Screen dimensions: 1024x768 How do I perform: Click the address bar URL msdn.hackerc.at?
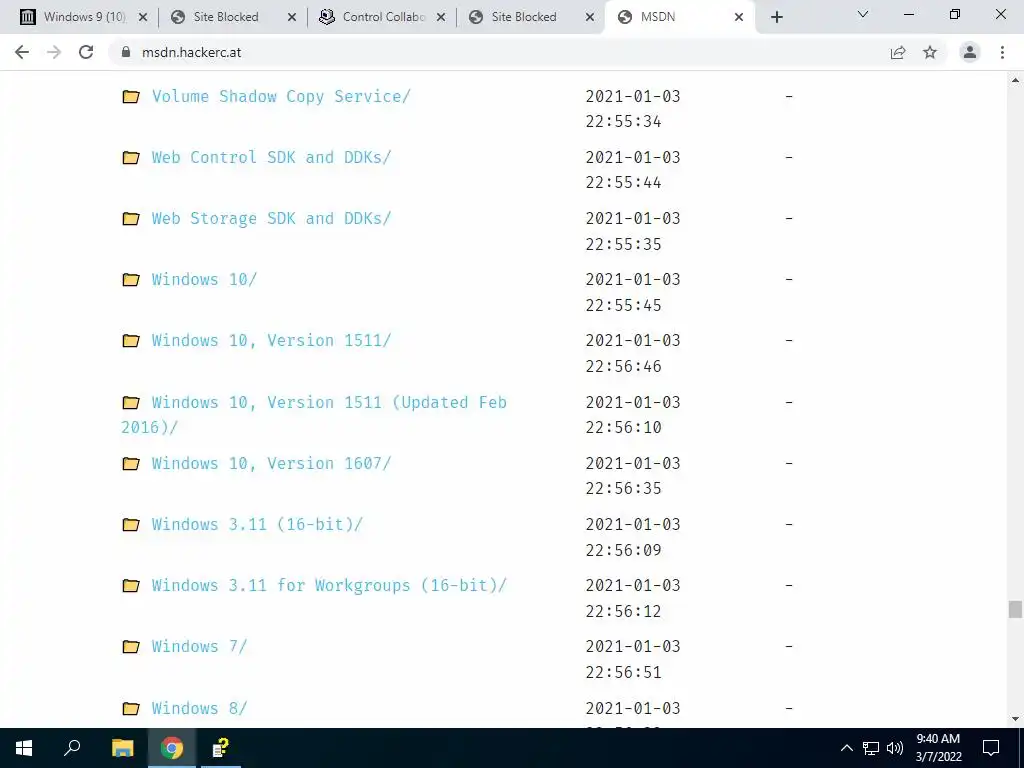[x=191, y=52]
